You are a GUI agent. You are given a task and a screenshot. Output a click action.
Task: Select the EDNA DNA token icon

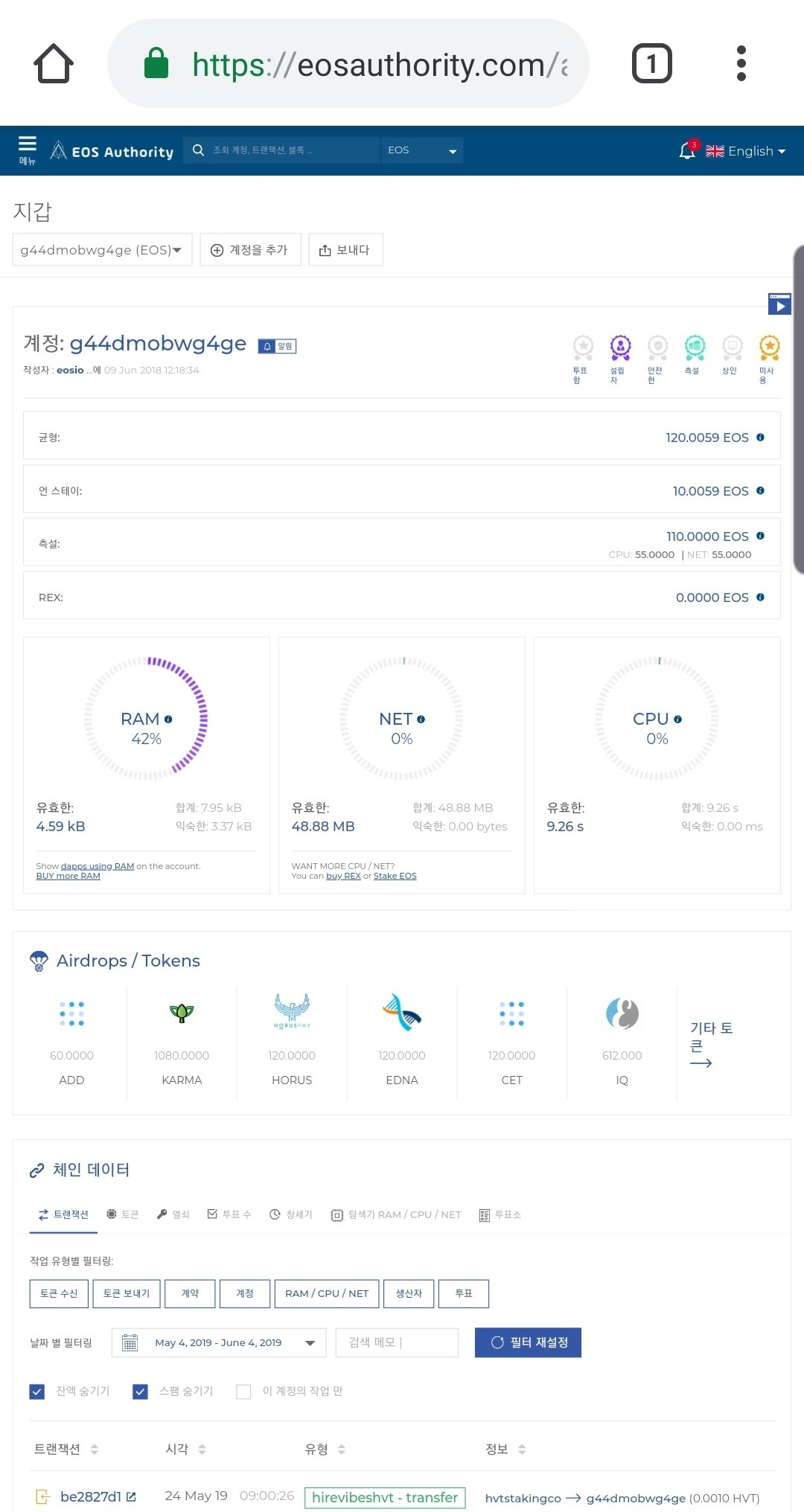[402, 1013]
